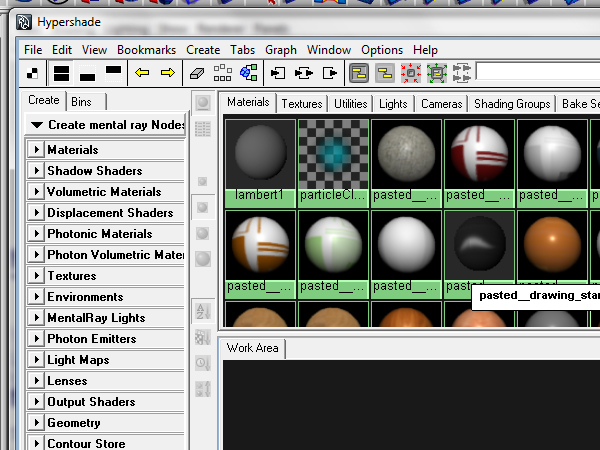Open the Options menu
The width and height of the screenshot is (600, 450).
[x=382, y=50]
